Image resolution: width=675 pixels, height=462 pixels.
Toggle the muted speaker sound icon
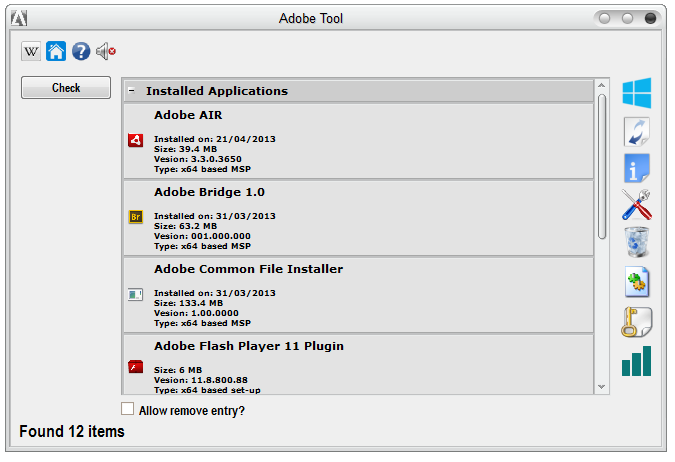[106, 51]
